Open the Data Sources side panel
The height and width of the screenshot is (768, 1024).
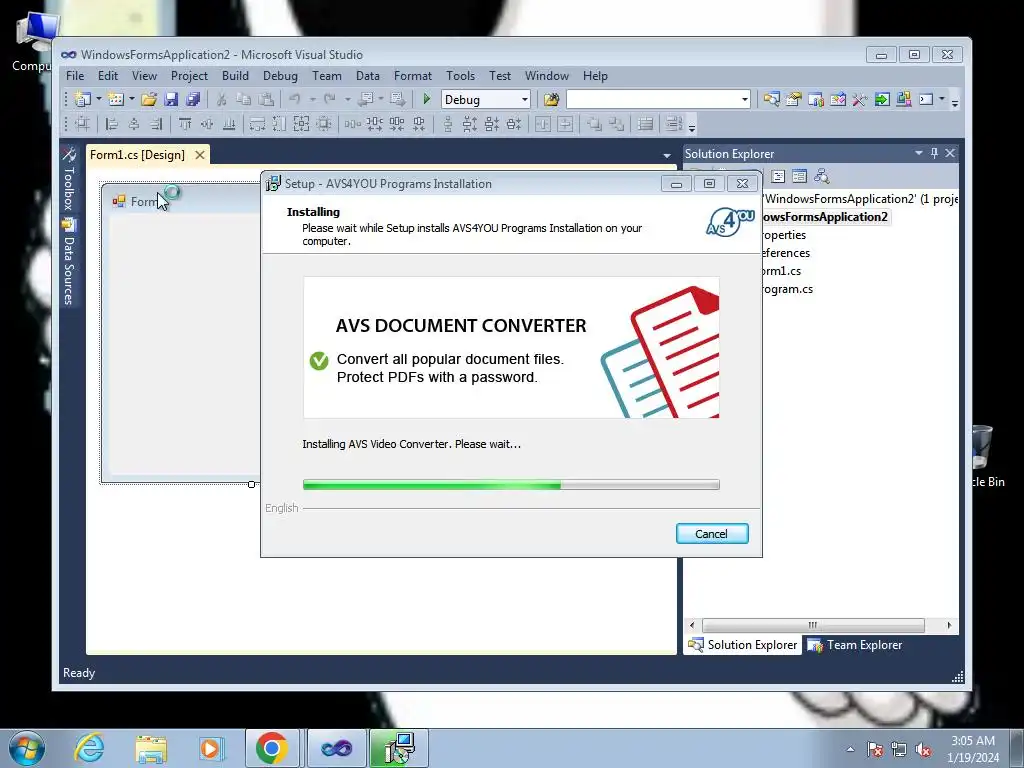click(x=69, y=262)
